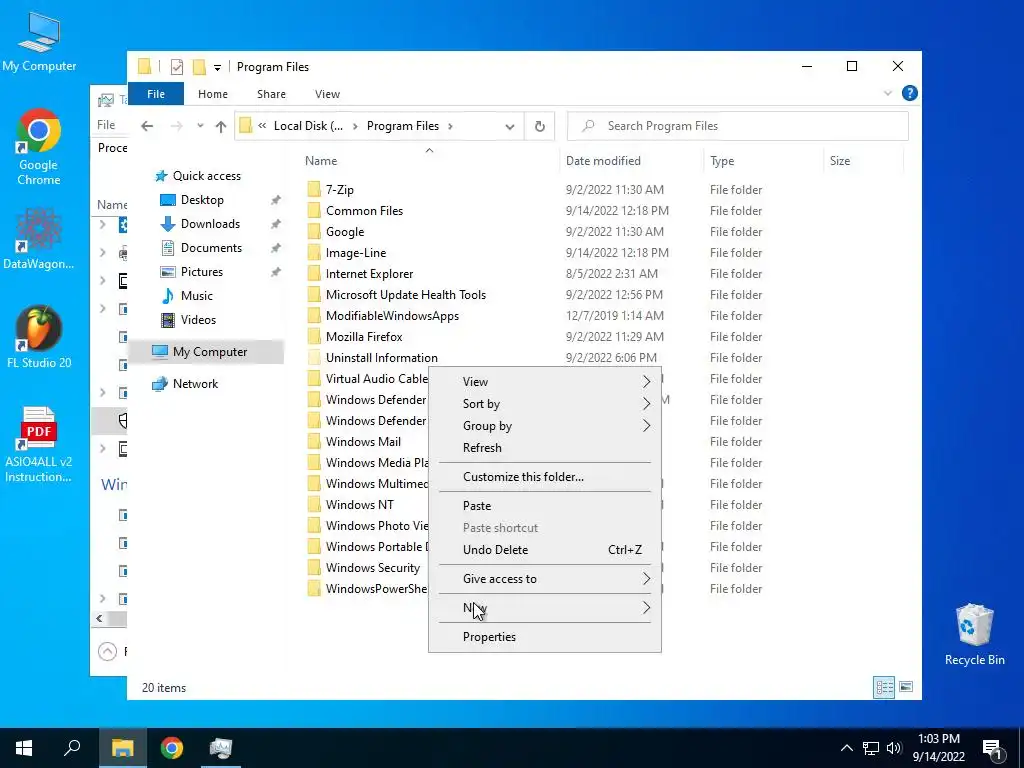Launch Google Chrome desktop shortcut
The width and height of the screenshot is (1024, 768).
39,146
